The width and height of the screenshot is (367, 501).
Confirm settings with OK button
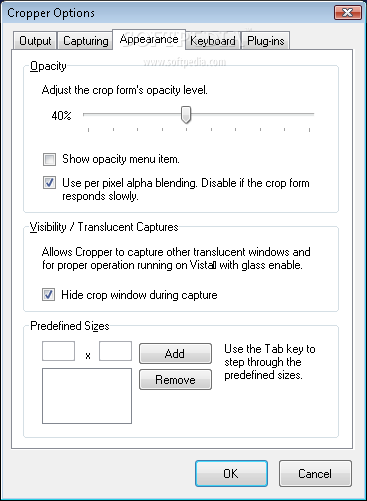coord(231,474)
